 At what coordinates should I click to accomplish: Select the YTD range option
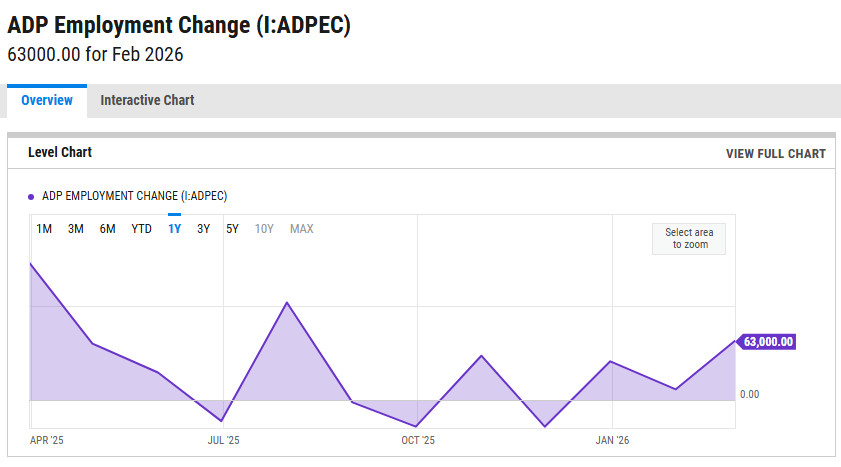tap(142, 229)
